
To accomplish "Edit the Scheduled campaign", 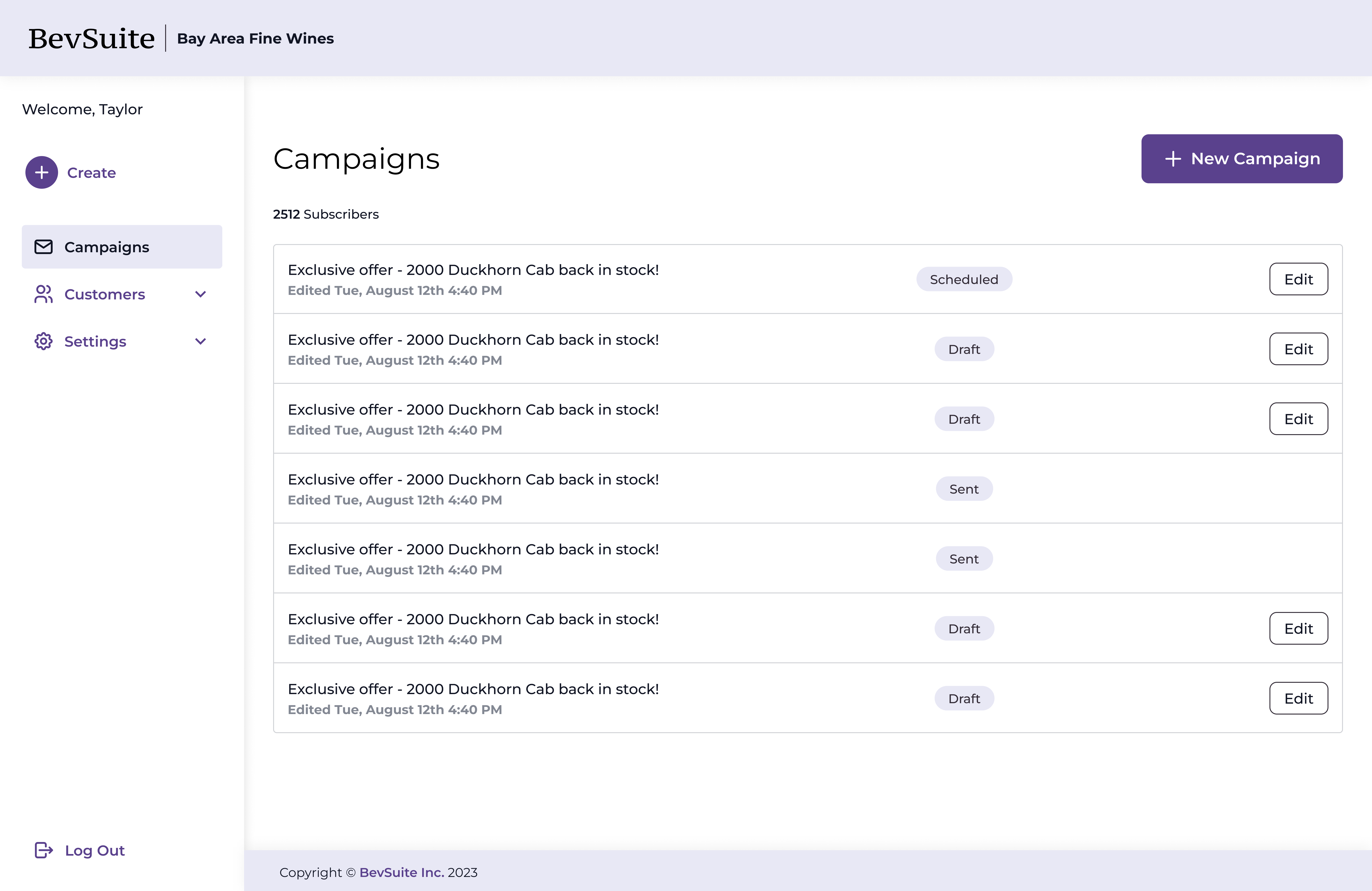I will (1298, 279).
